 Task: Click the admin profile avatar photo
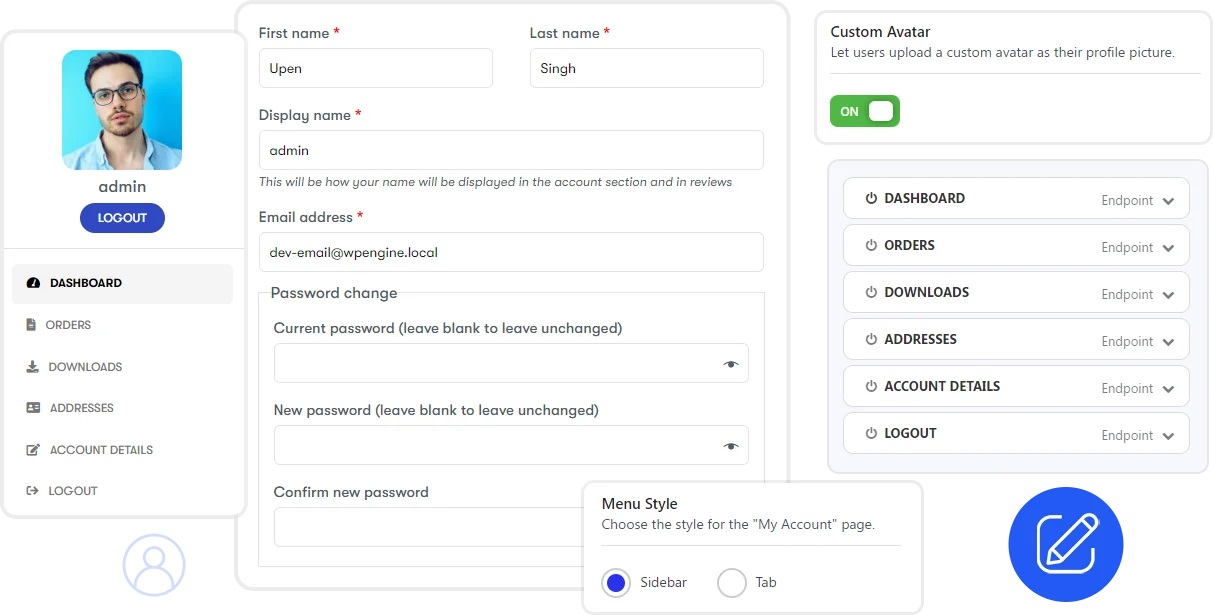[x=122, y=110]
